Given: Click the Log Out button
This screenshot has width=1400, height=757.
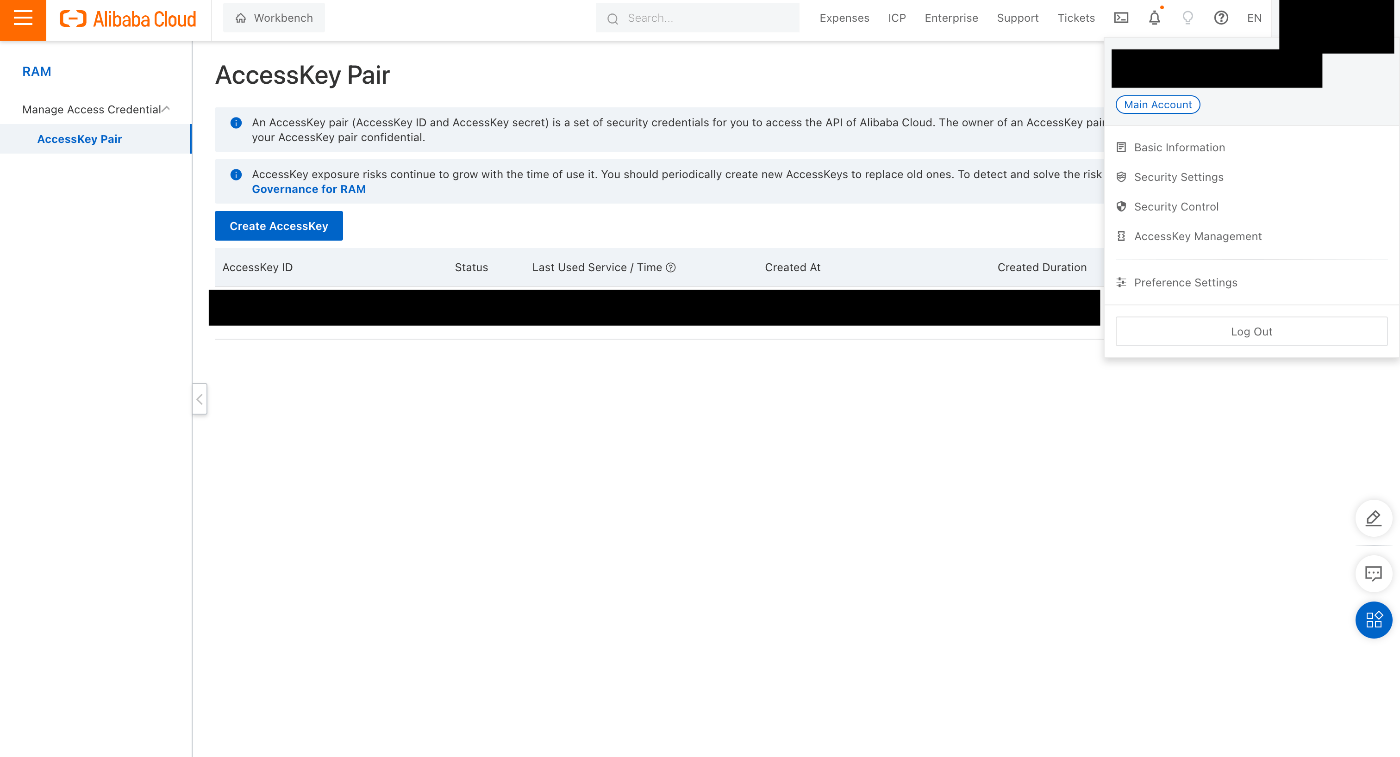Looking at the screenshot, I should click(x=1251, y=331).
